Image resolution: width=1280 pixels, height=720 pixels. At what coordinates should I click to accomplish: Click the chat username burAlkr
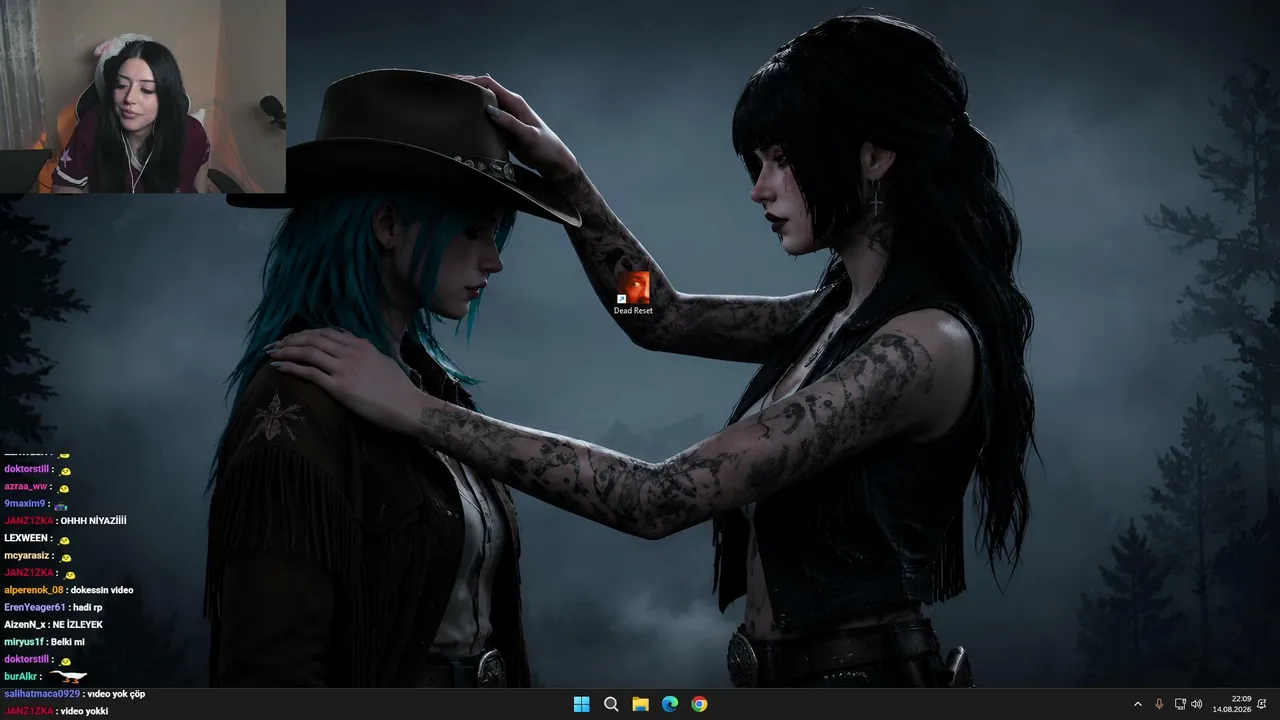(22, 677)
